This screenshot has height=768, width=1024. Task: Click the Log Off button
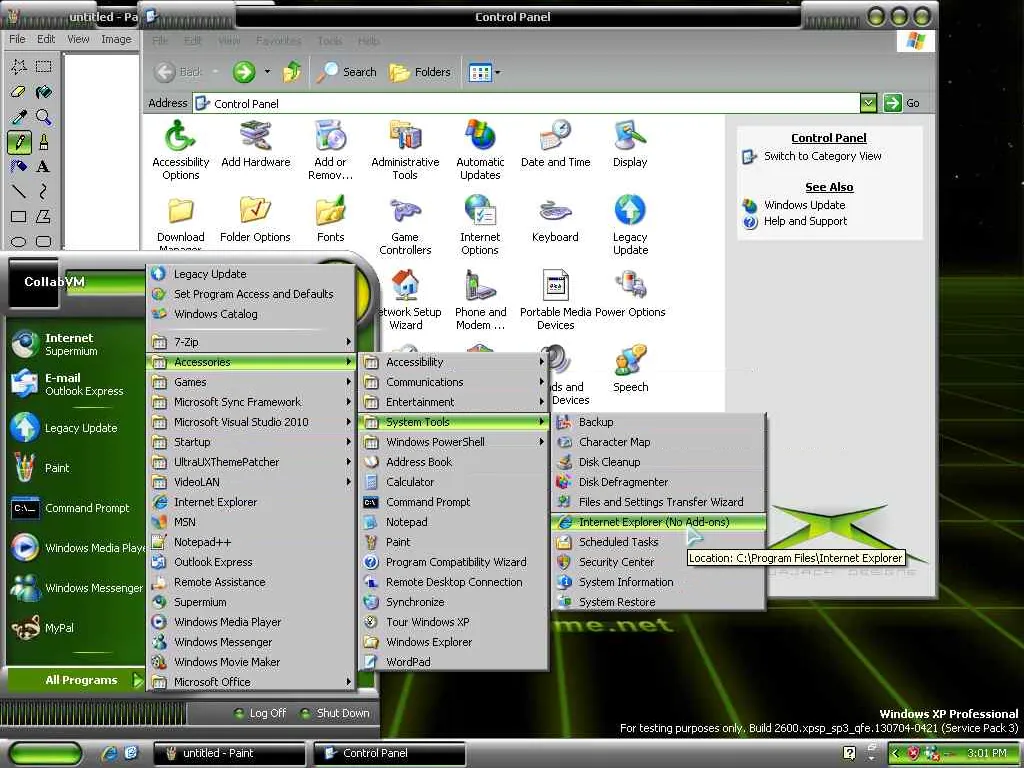coord(260,713)
